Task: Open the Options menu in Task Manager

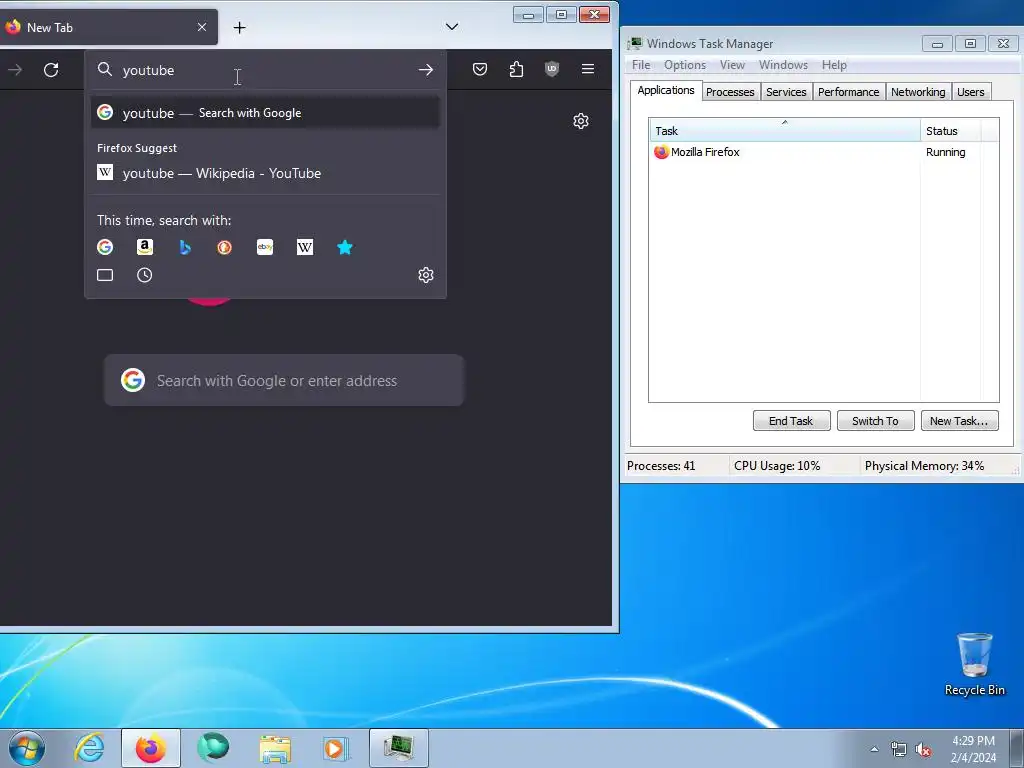Action: coord(684,65)
